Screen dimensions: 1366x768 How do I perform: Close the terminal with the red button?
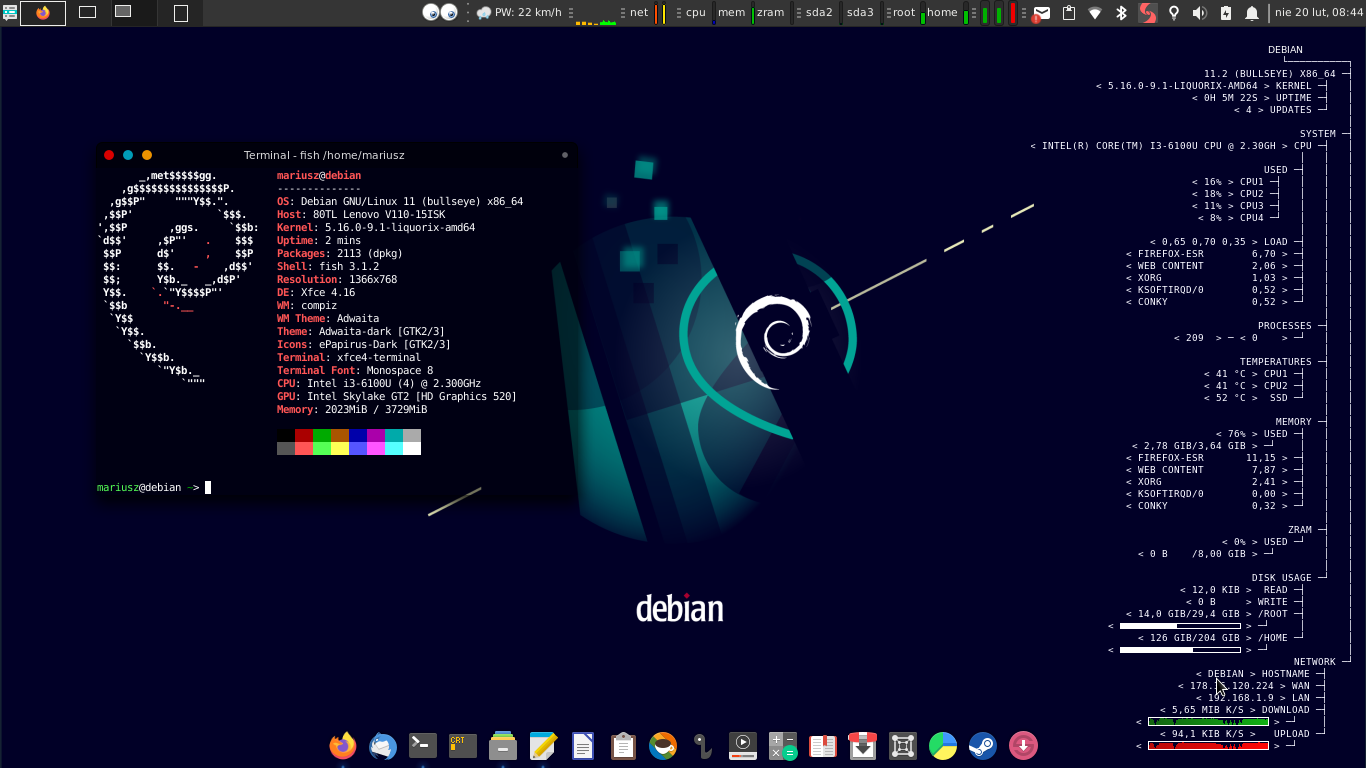109,155
